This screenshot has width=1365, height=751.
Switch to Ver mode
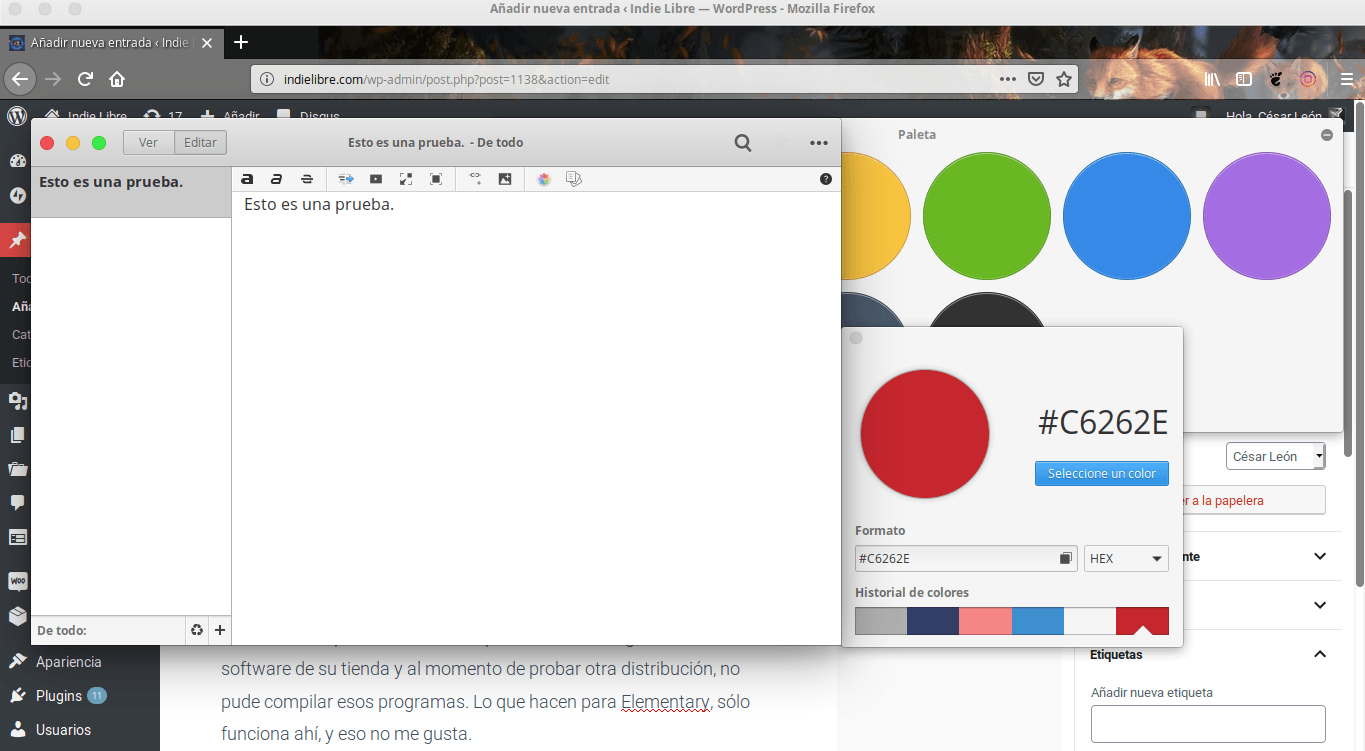pyautogui.click(x=148, y=142)
